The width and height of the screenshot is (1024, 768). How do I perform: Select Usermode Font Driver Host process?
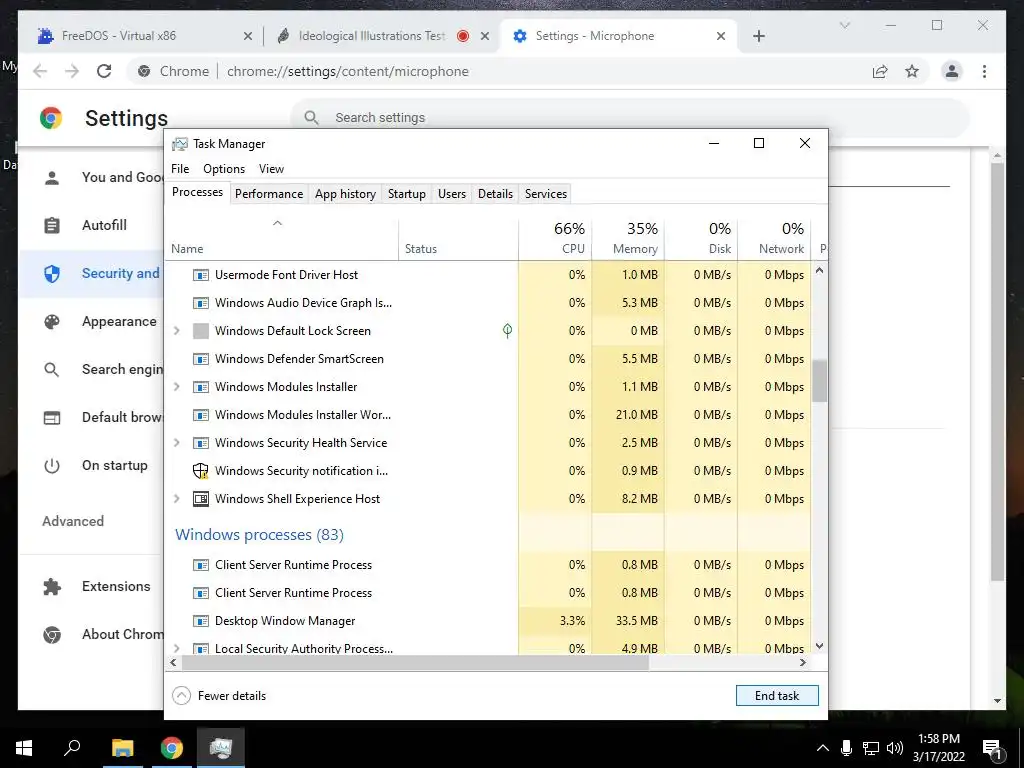[x=488, y=275]
